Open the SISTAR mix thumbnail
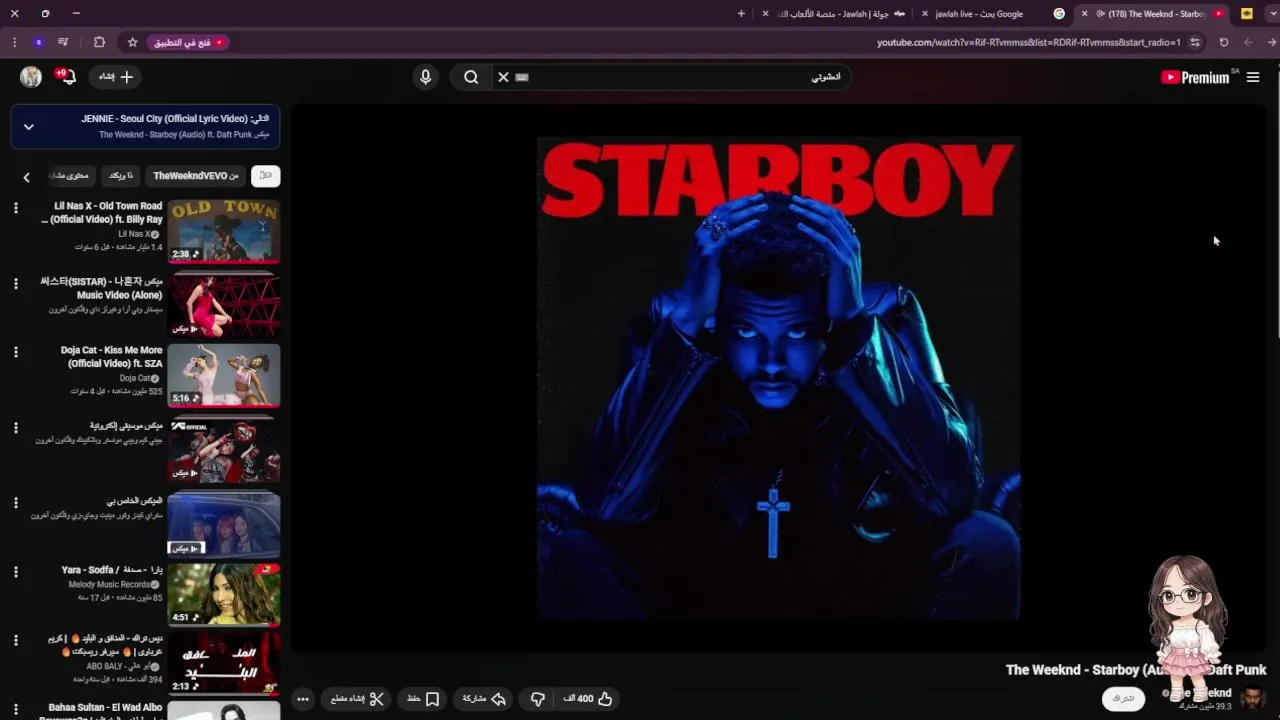This screenshot has height=720, width=1280. tap(224, 305)
